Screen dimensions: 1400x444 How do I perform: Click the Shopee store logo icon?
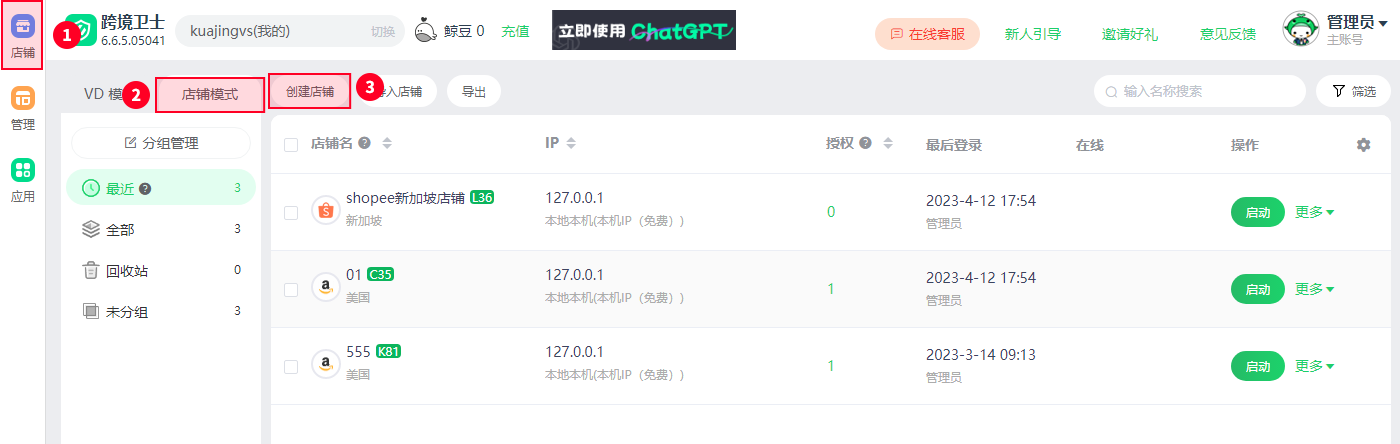point(325,211)
